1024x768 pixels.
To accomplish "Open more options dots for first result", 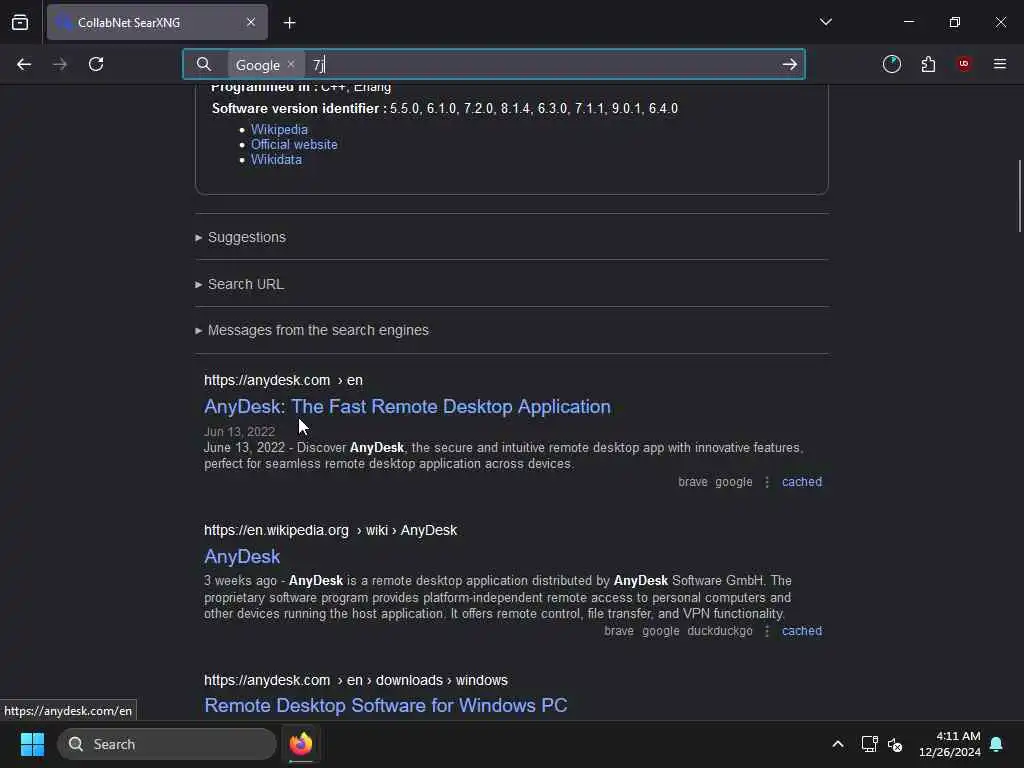I will pyautogui.click(x=767, y=482).
